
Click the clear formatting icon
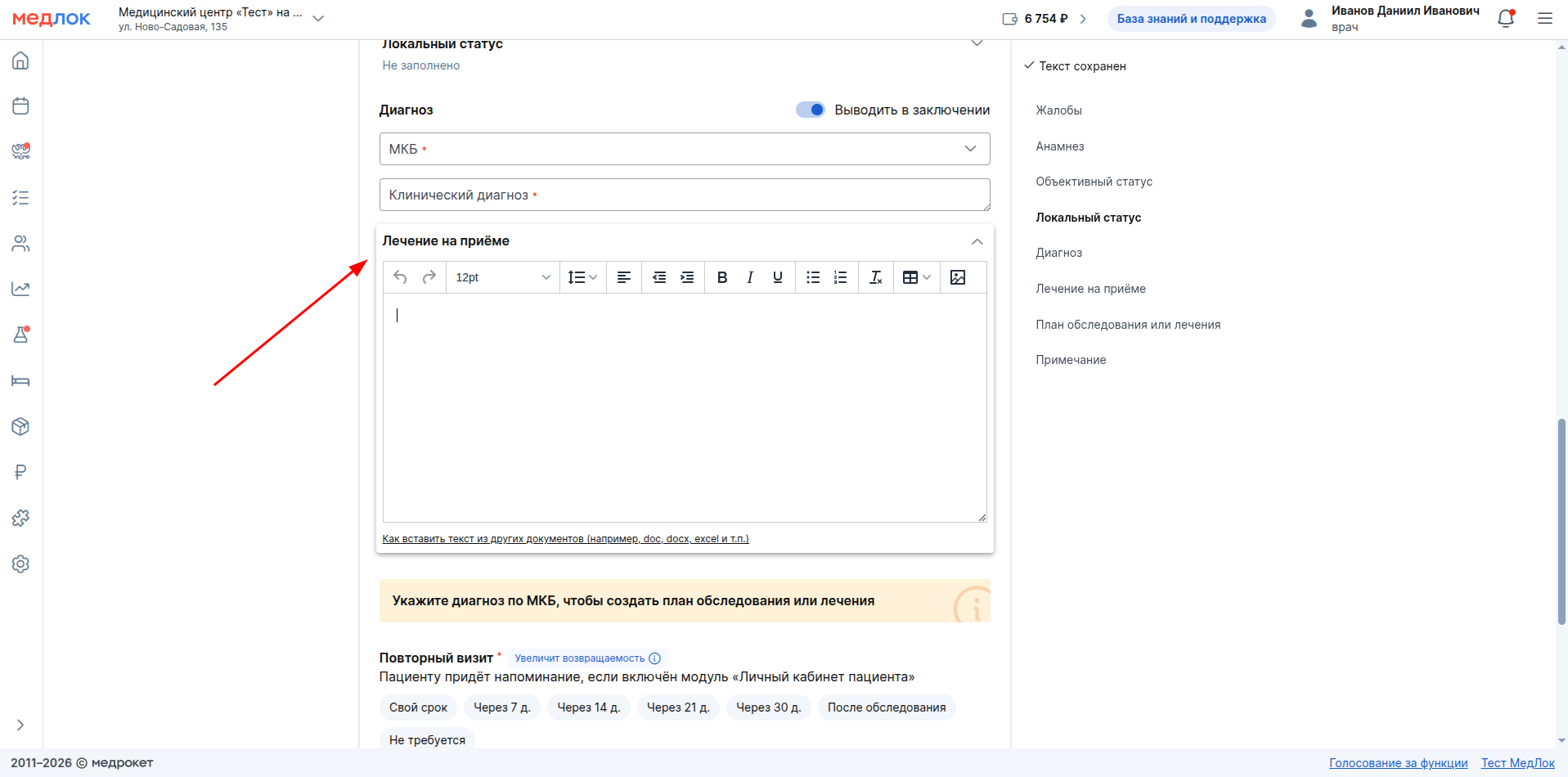click(875, 277)
